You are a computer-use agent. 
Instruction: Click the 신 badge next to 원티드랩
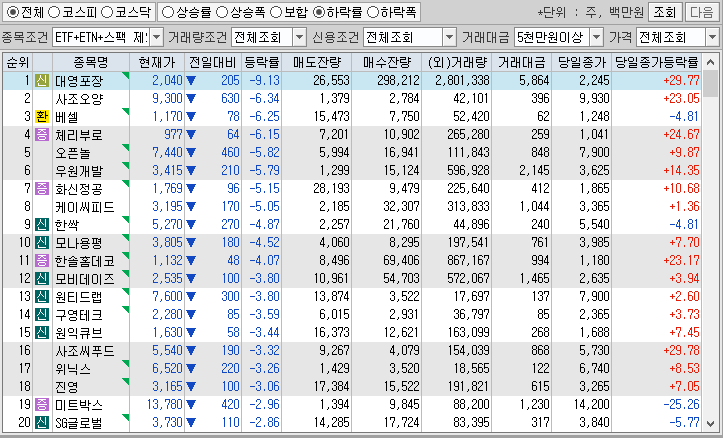coord(41,296)
